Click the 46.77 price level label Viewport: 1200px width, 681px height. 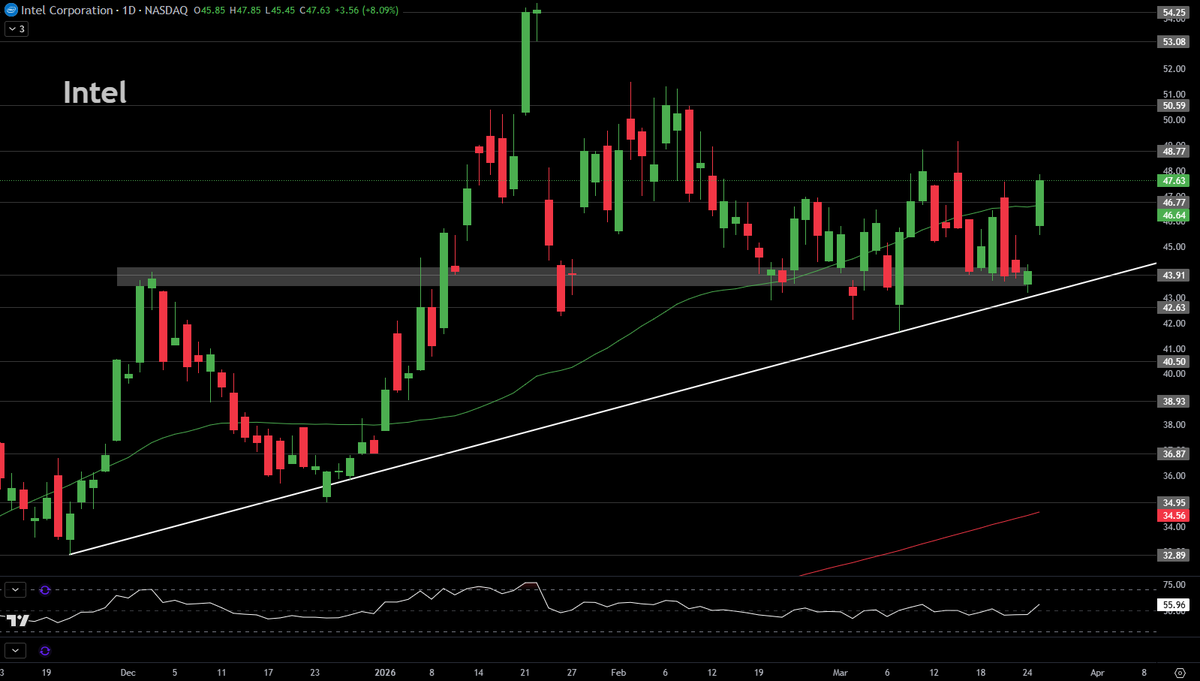[1173, 202]
